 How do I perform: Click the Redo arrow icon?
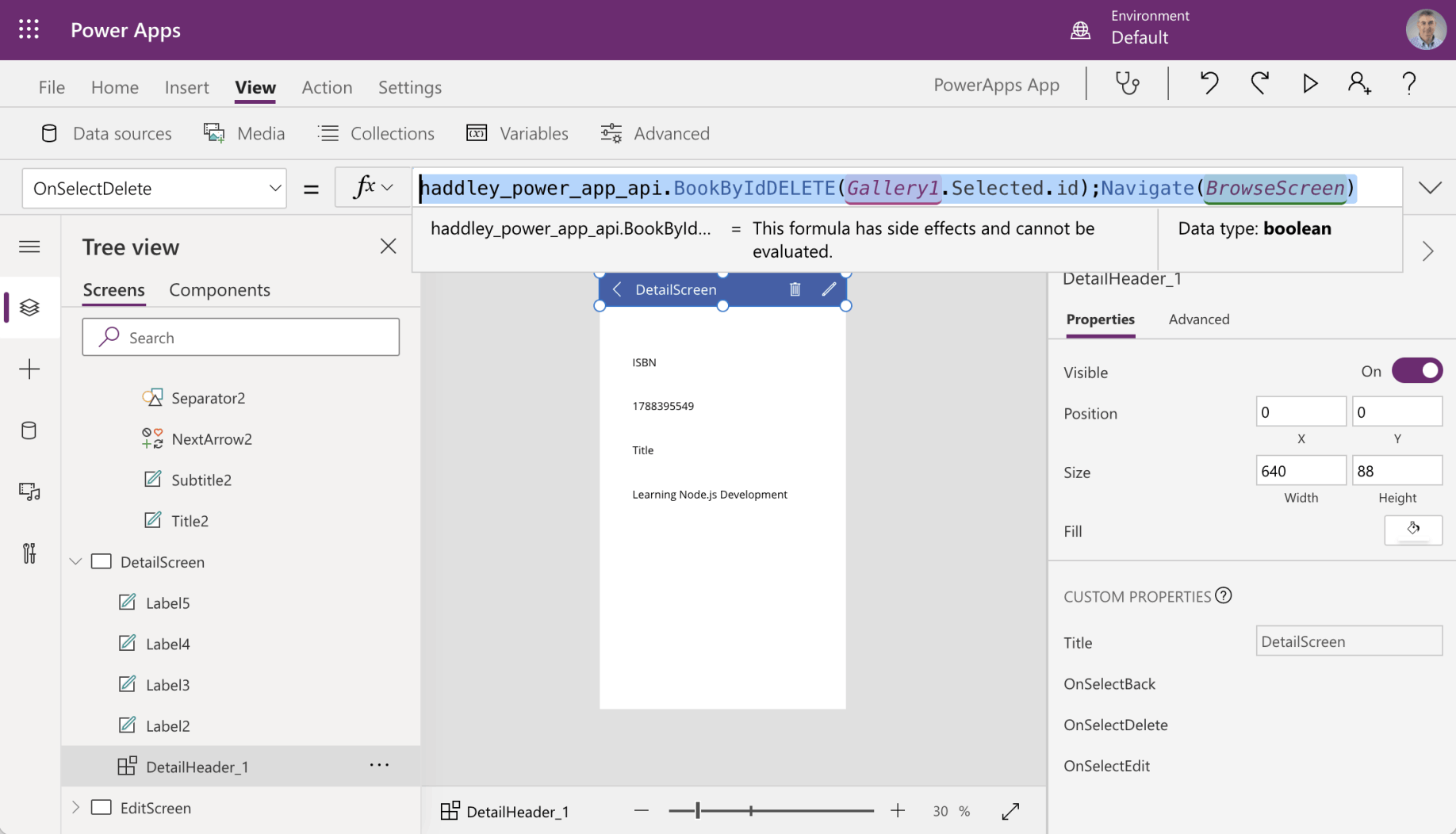click(1259, 83)
